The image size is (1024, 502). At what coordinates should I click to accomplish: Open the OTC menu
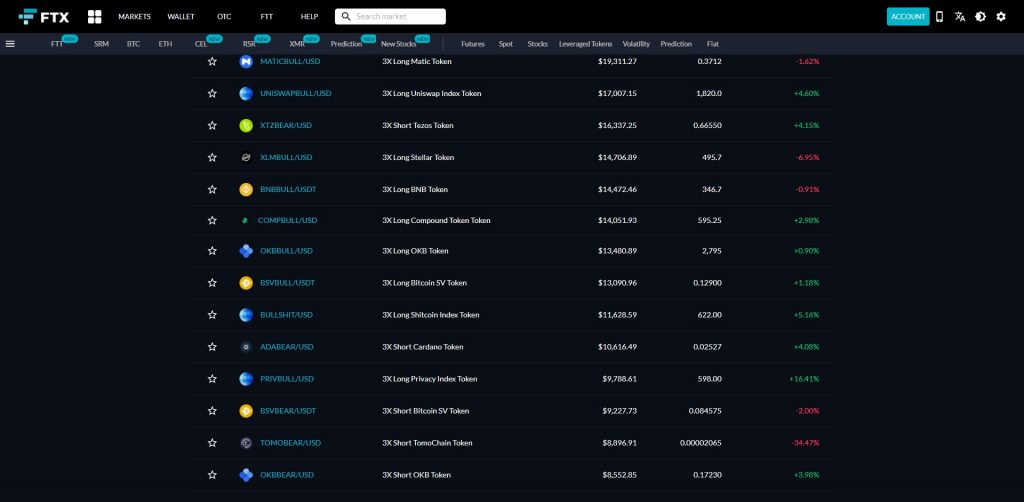coord(224,17)
